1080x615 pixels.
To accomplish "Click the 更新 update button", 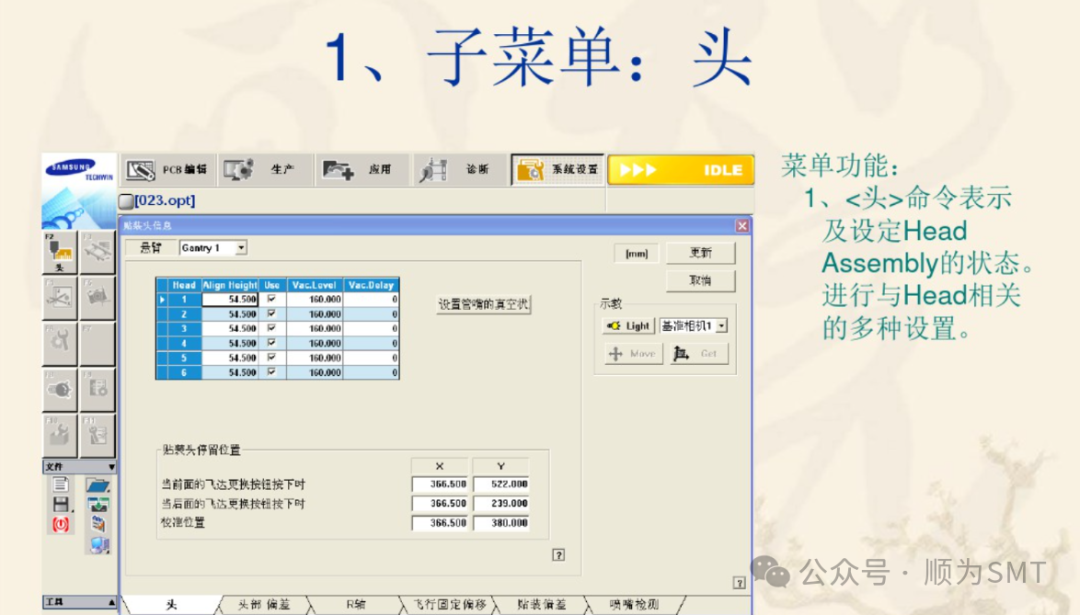I will [700, 253].
